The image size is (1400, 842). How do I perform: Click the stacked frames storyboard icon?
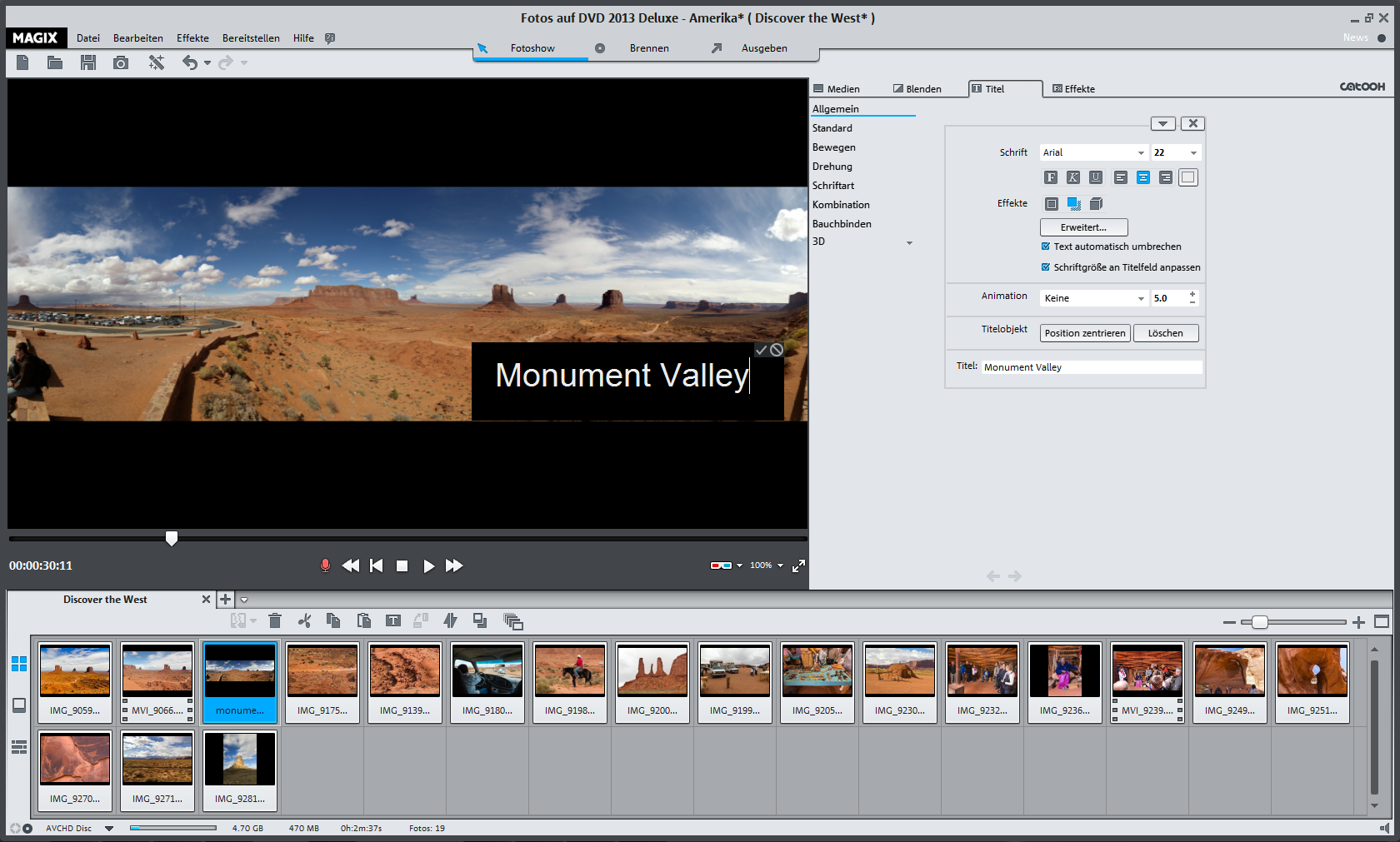click(513, 621)
